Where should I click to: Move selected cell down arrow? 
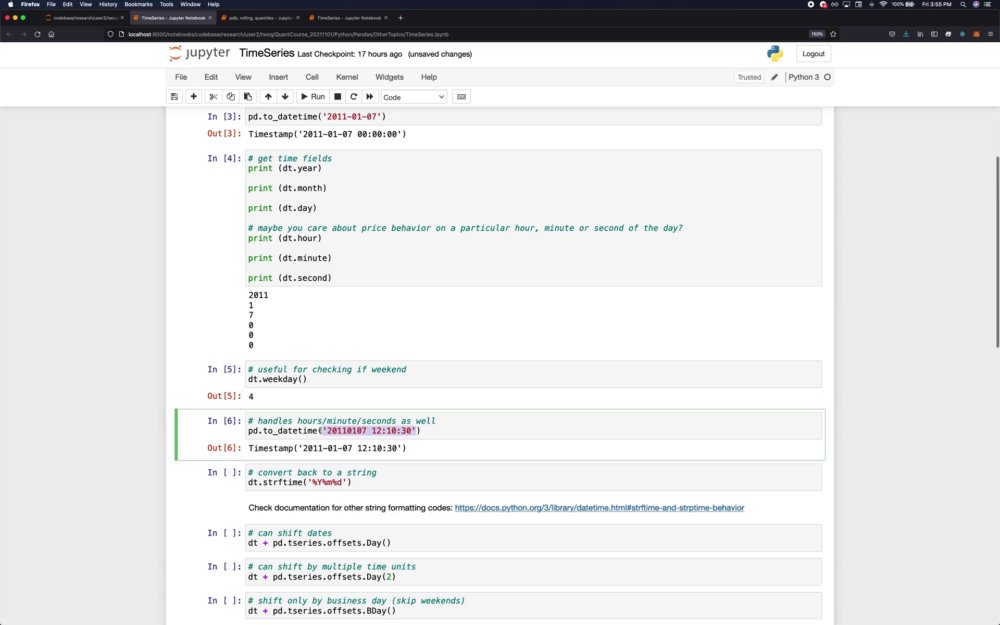pos(285,97)
